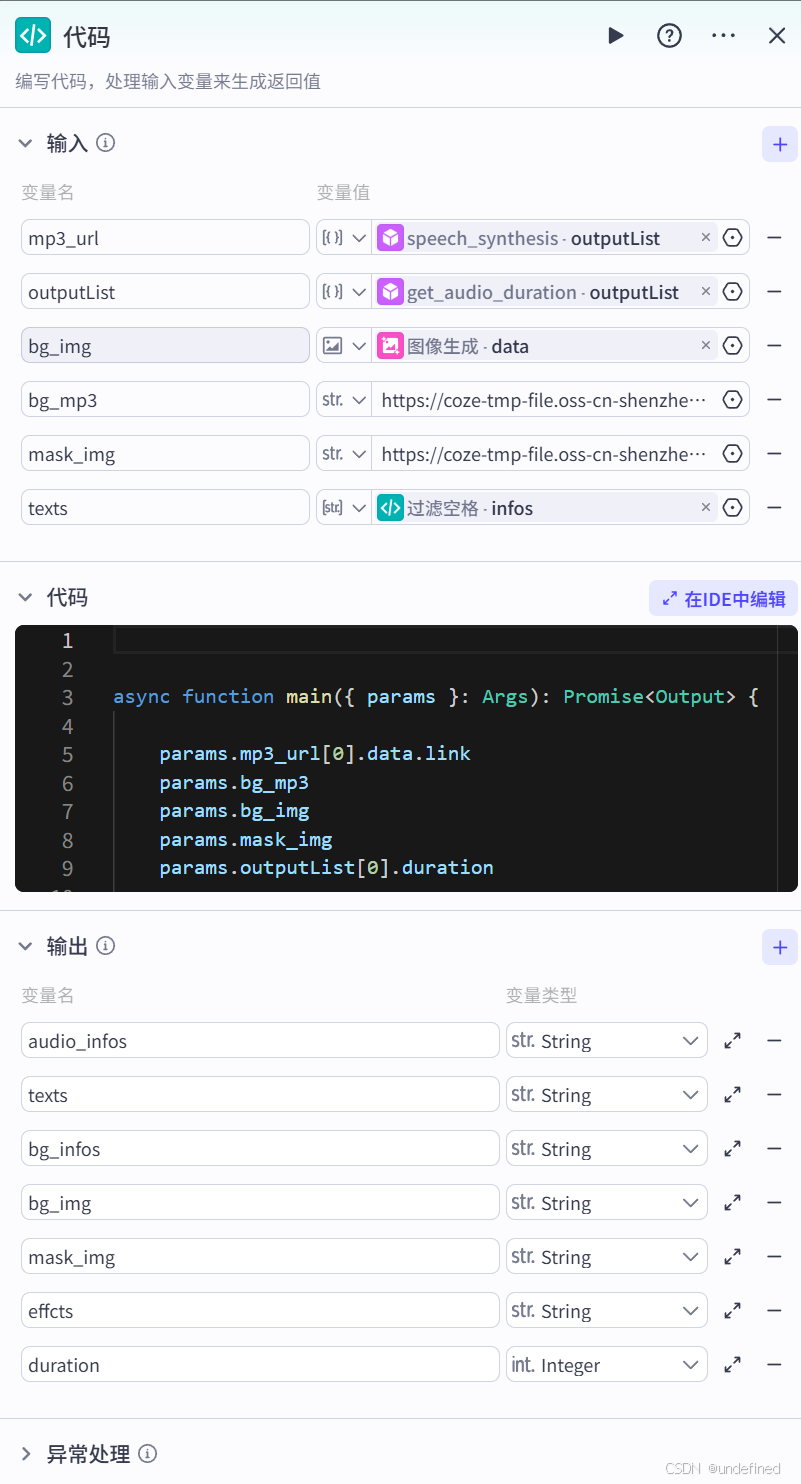Edit the bg_mp3 variable name field
This screenshot has width=801, height=1484.
[165, 400]
